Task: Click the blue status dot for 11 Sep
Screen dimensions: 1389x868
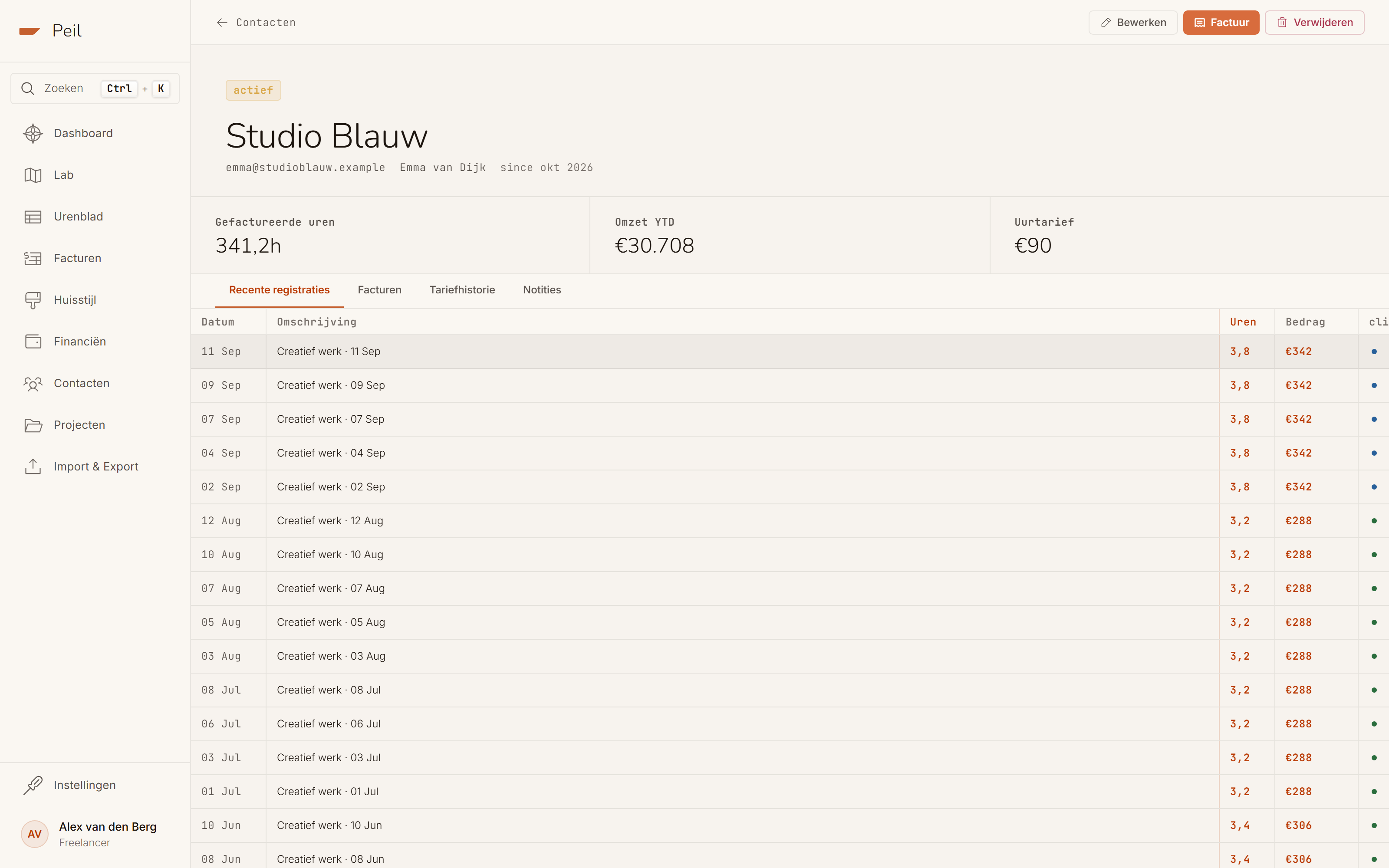Action: 1373,352
